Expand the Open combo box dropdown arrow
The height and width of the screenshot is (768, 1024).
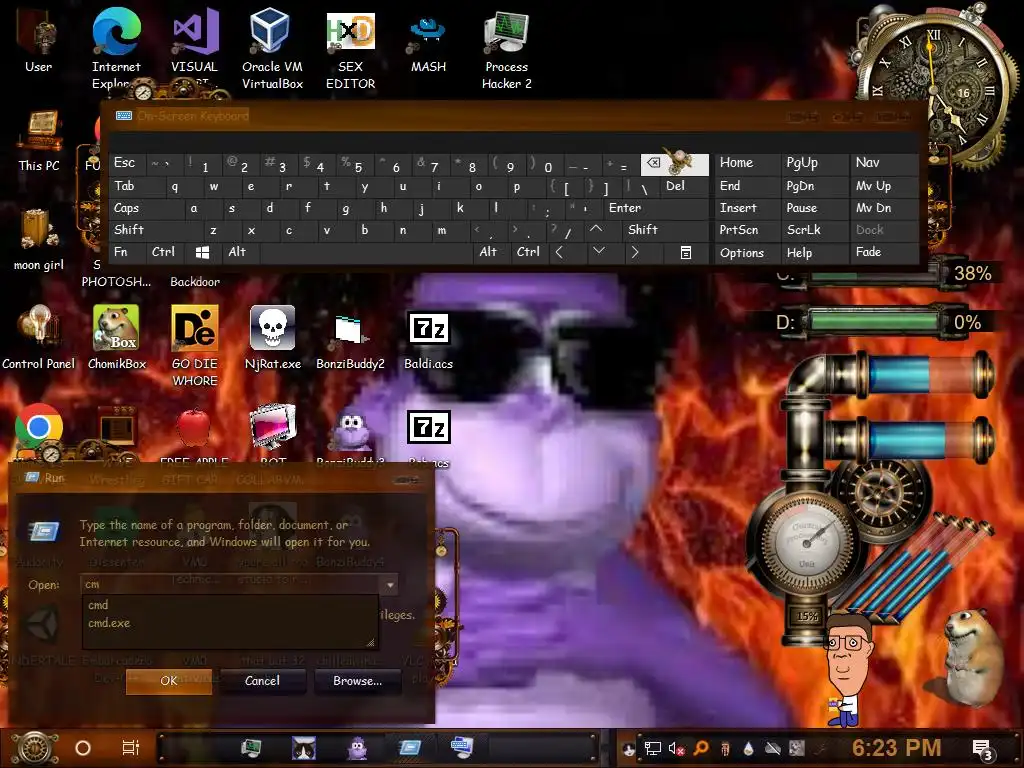tap(390, 584)
